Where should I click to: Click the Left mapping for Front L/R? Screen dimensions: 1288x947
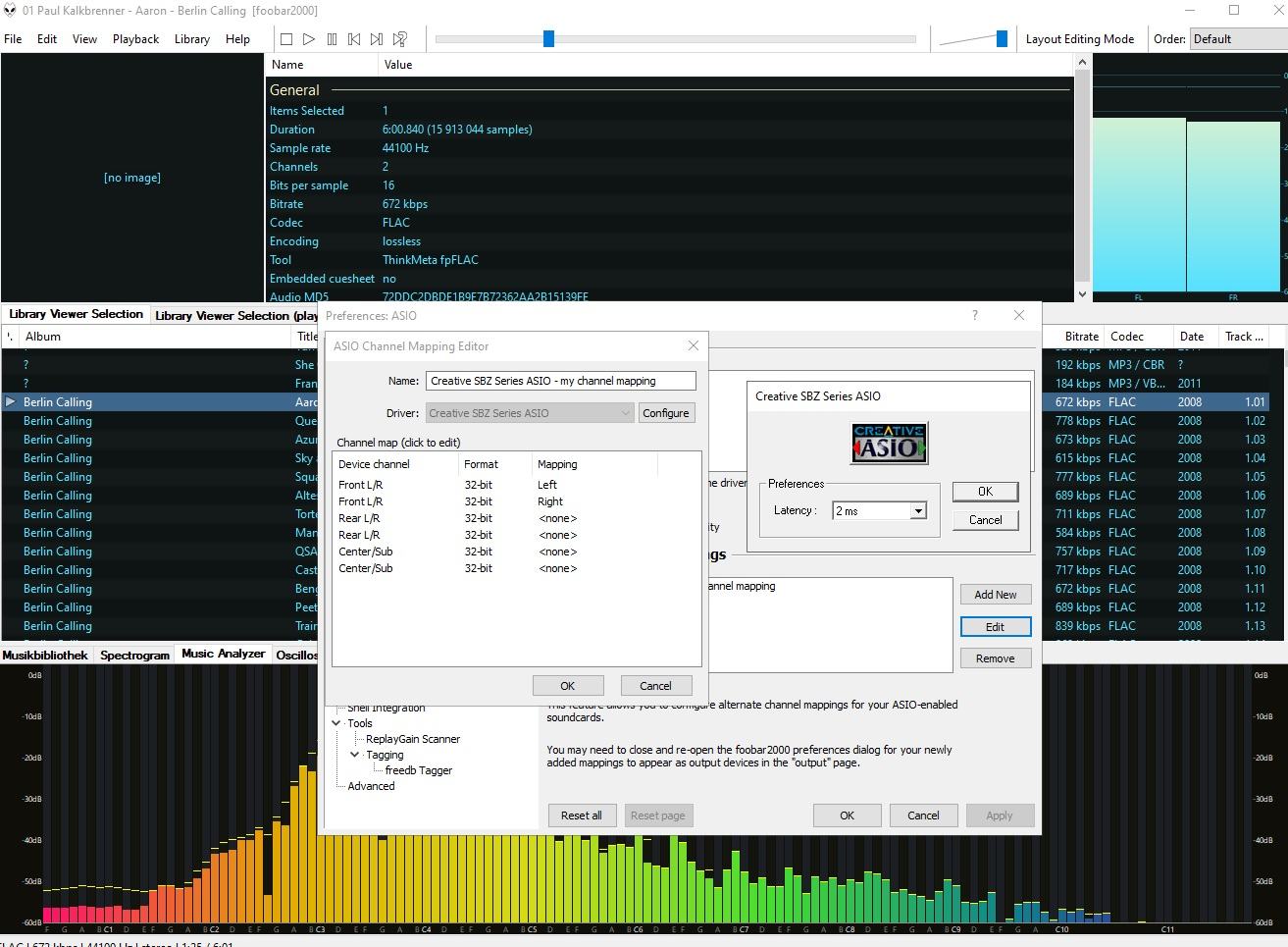(547, 485)
